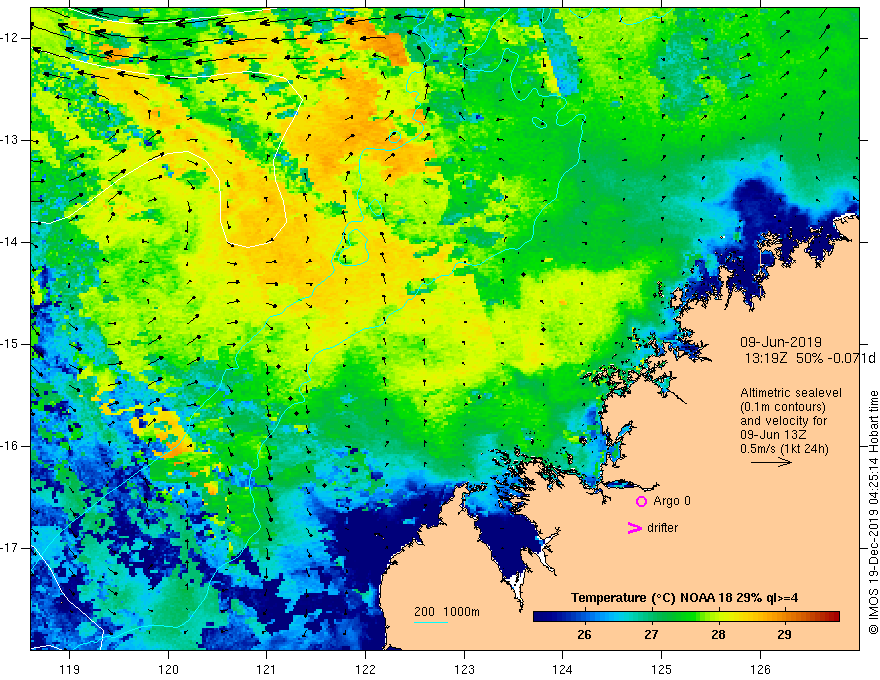Click the magenta drifter arrow legend marker

tap(634, 528)
